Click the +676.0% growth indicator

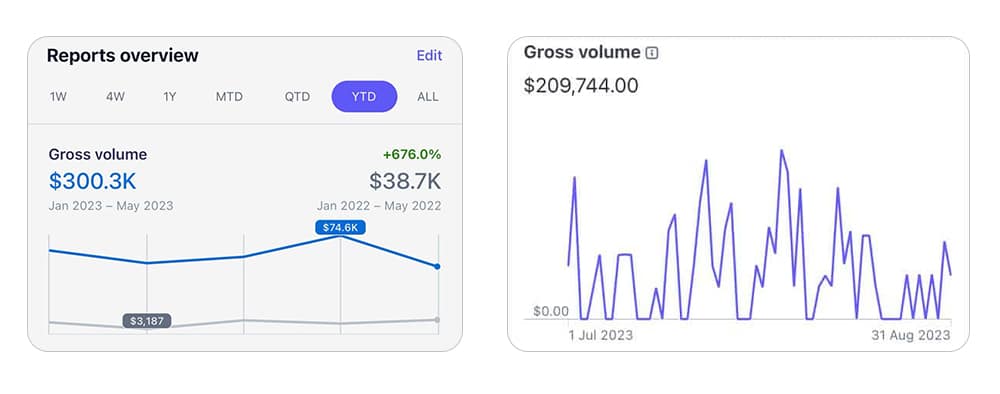pyautogui.click(x=412, y=155)
